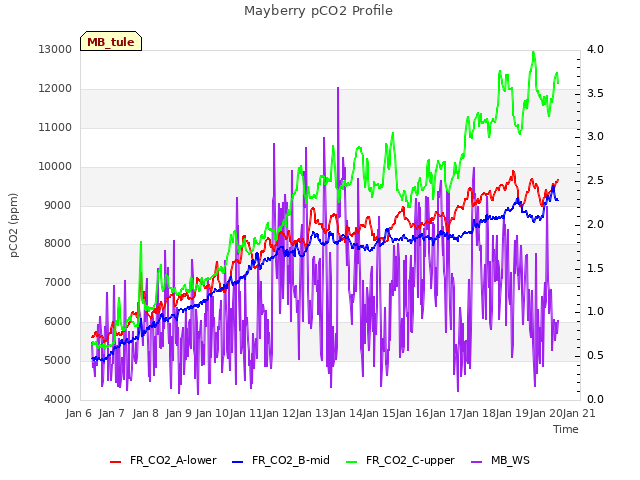Click the 4000 left axis tick label

pos(57,399)
